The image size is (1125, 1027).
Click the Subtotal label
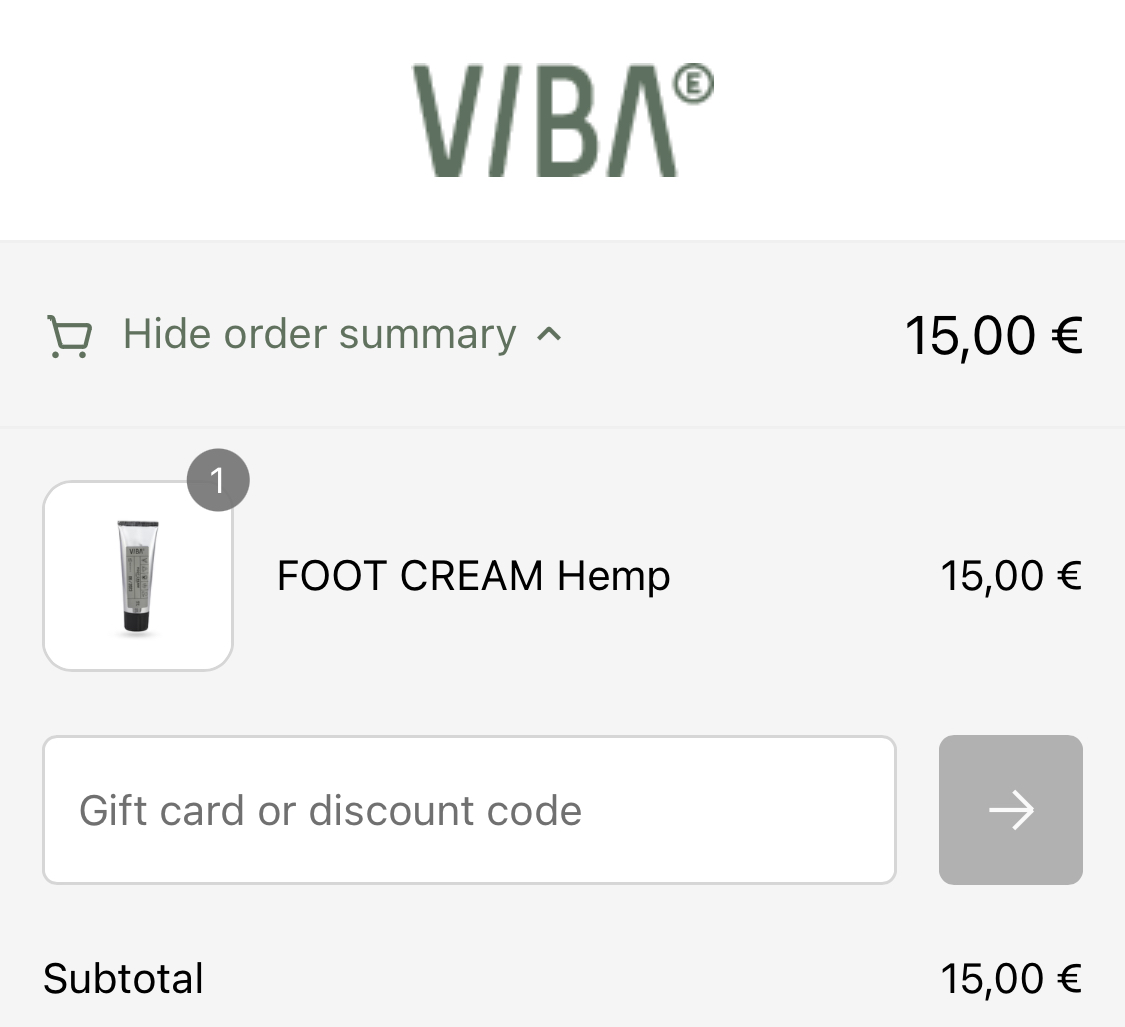[123, 978]
